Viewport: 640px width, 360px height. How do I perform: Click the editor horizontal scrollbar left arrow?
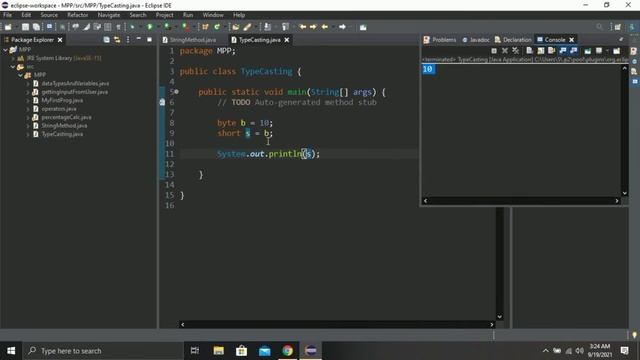click(x=182, y=324)
